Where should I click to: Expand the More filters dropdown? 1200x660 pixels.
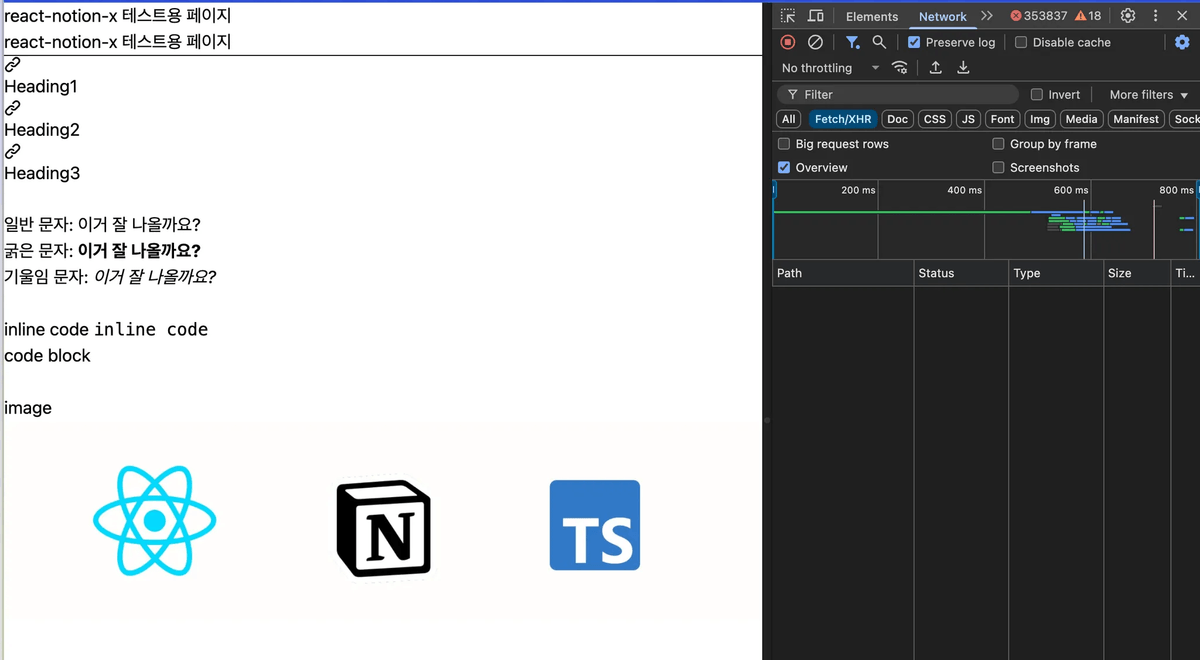point(1149,94)
